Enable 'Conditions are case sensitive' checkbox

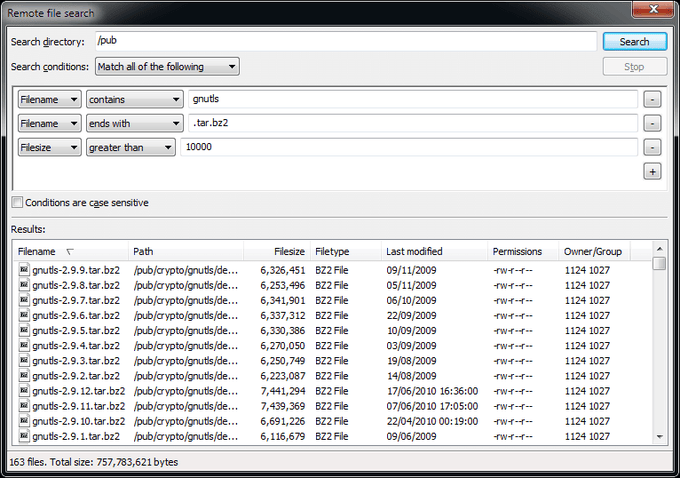point(17,203)
